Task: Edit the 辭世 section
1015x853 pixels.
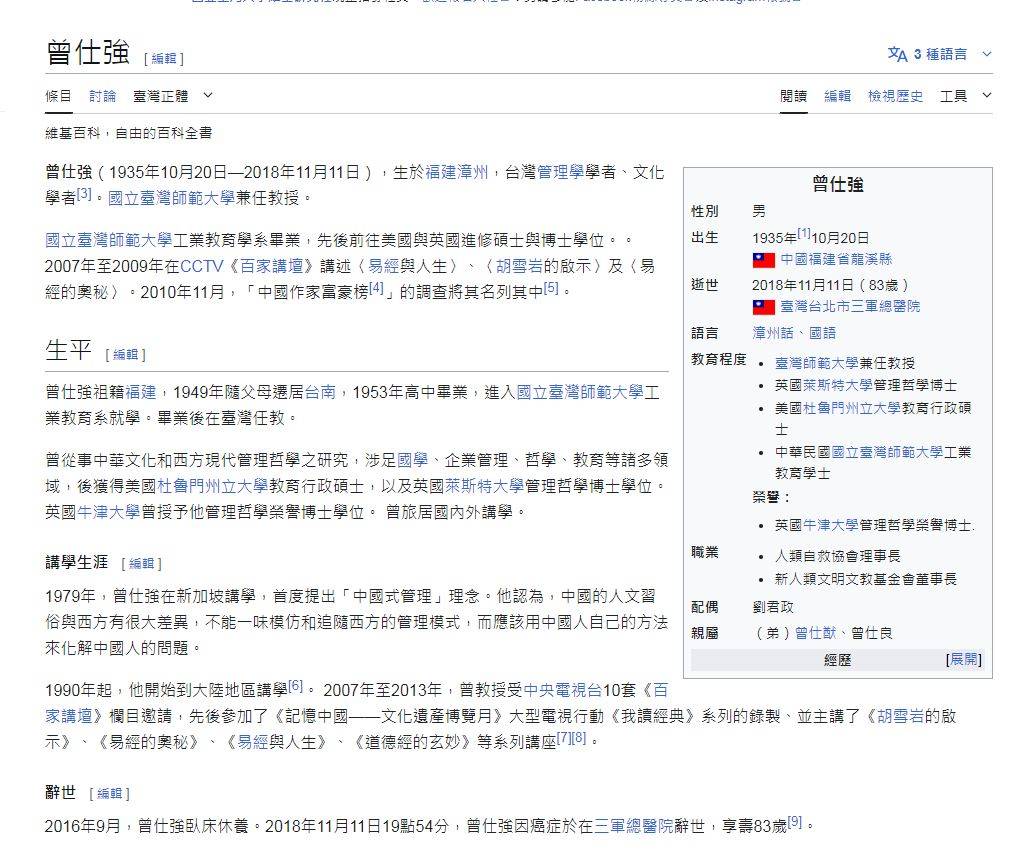Action: tap(111, 794)
